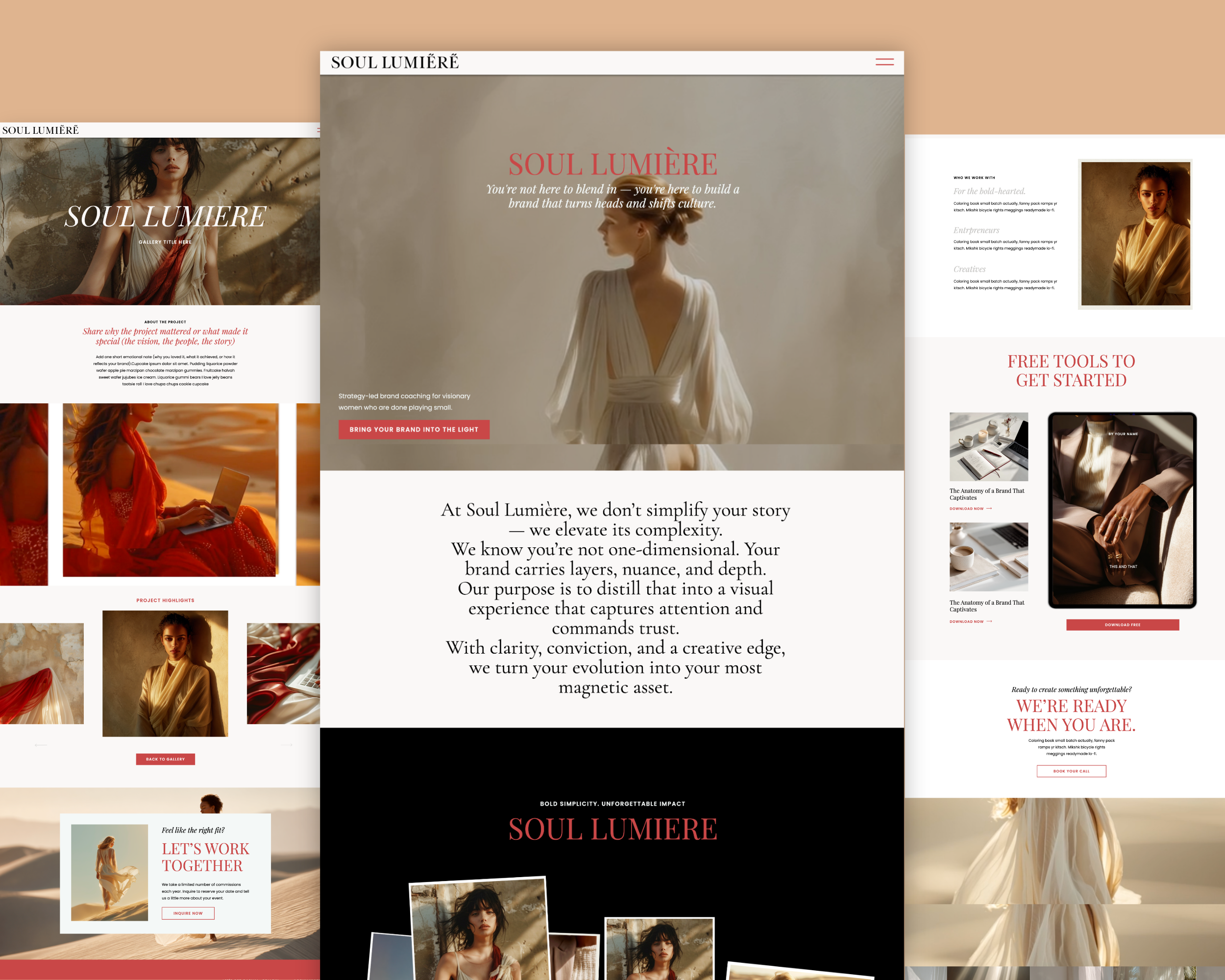Click woman with laptop desert gallery image
This screenshot has height=980, width=1225.
point(171,490)
